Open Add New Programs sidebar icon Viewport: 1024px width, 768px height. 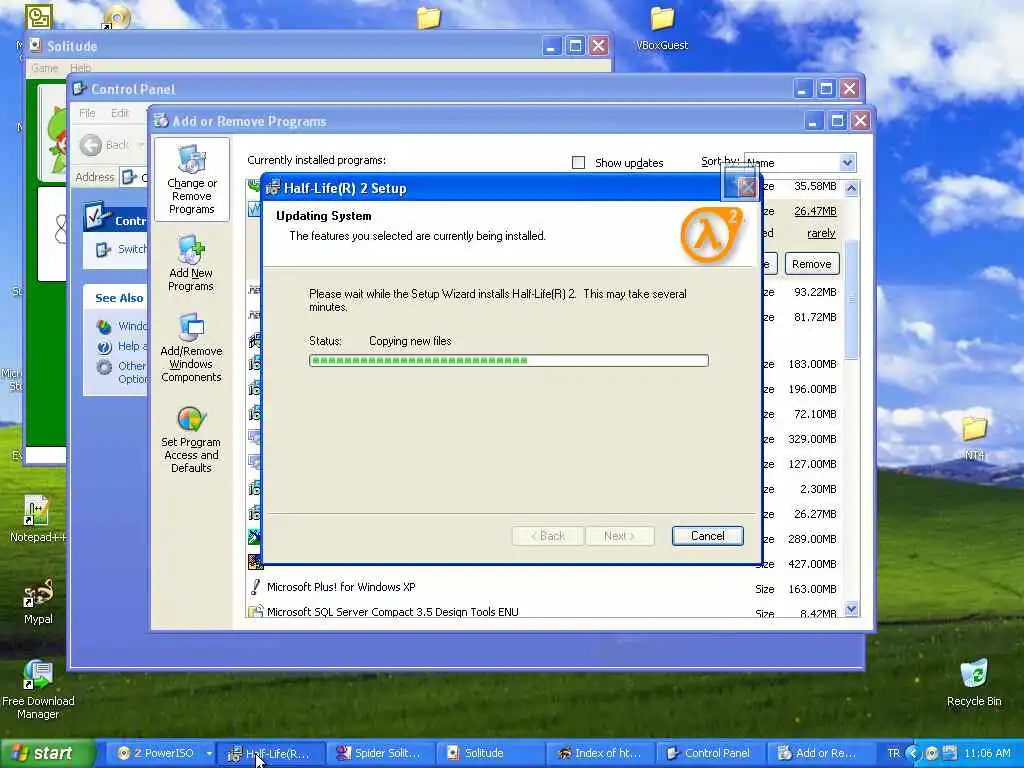coord(191,264)
